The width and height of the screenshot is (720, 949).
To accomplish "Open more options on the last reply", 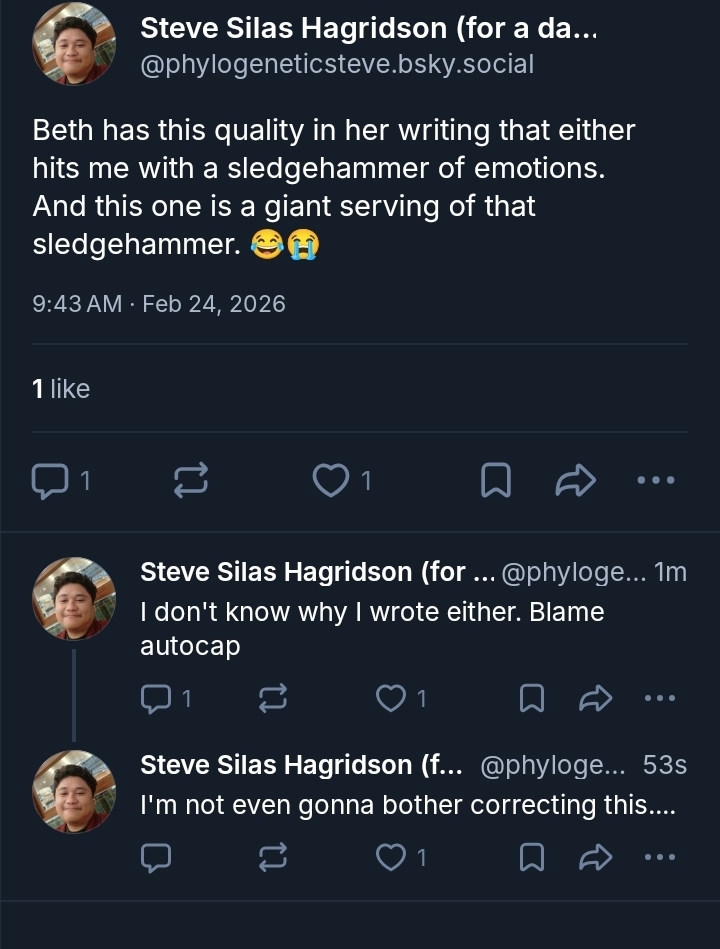I will [659, 857].
